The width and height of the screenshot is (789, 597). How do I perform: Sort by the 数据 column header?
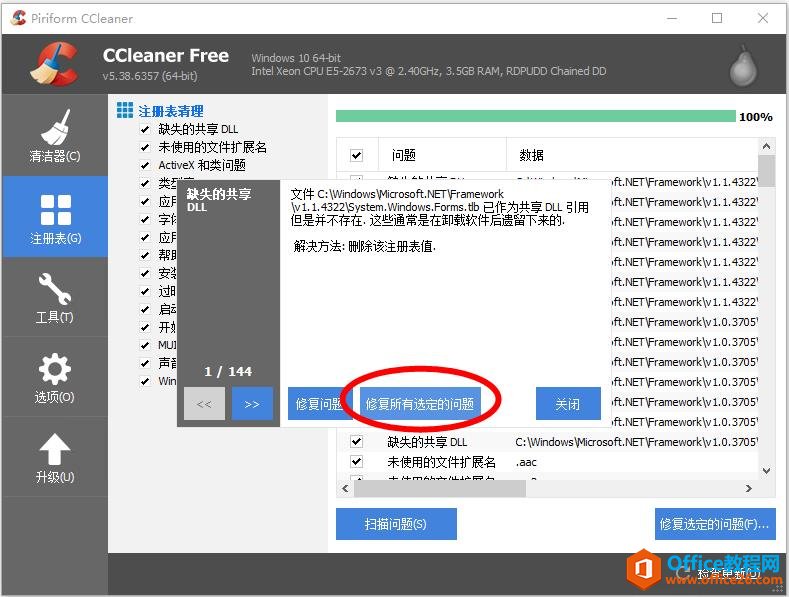(632, 155)
